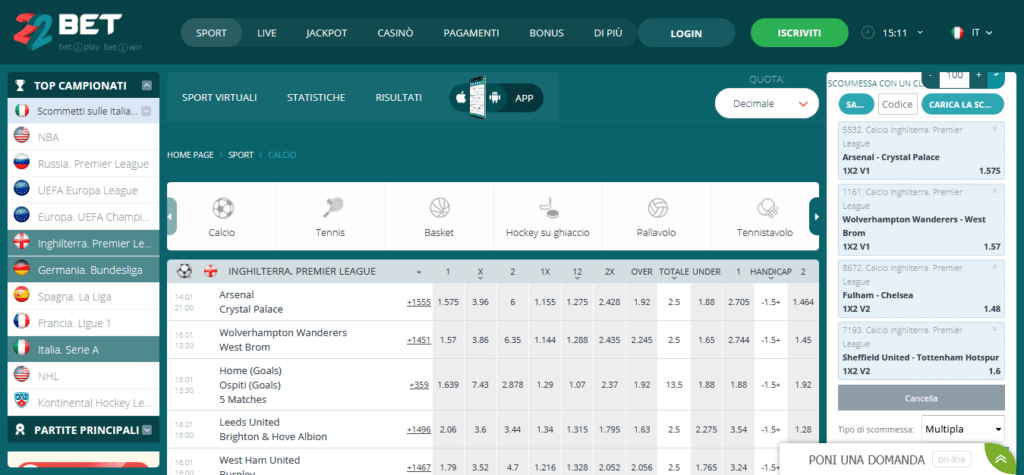Click the Cancella button in bet slip
1024x475 pixels.
click(x=921, y=398)
